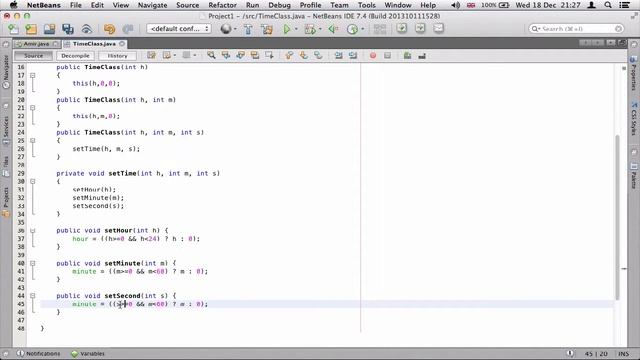Click the Start Macro Recording red icon
640x360 pixels.
click(x=373, y=56)
